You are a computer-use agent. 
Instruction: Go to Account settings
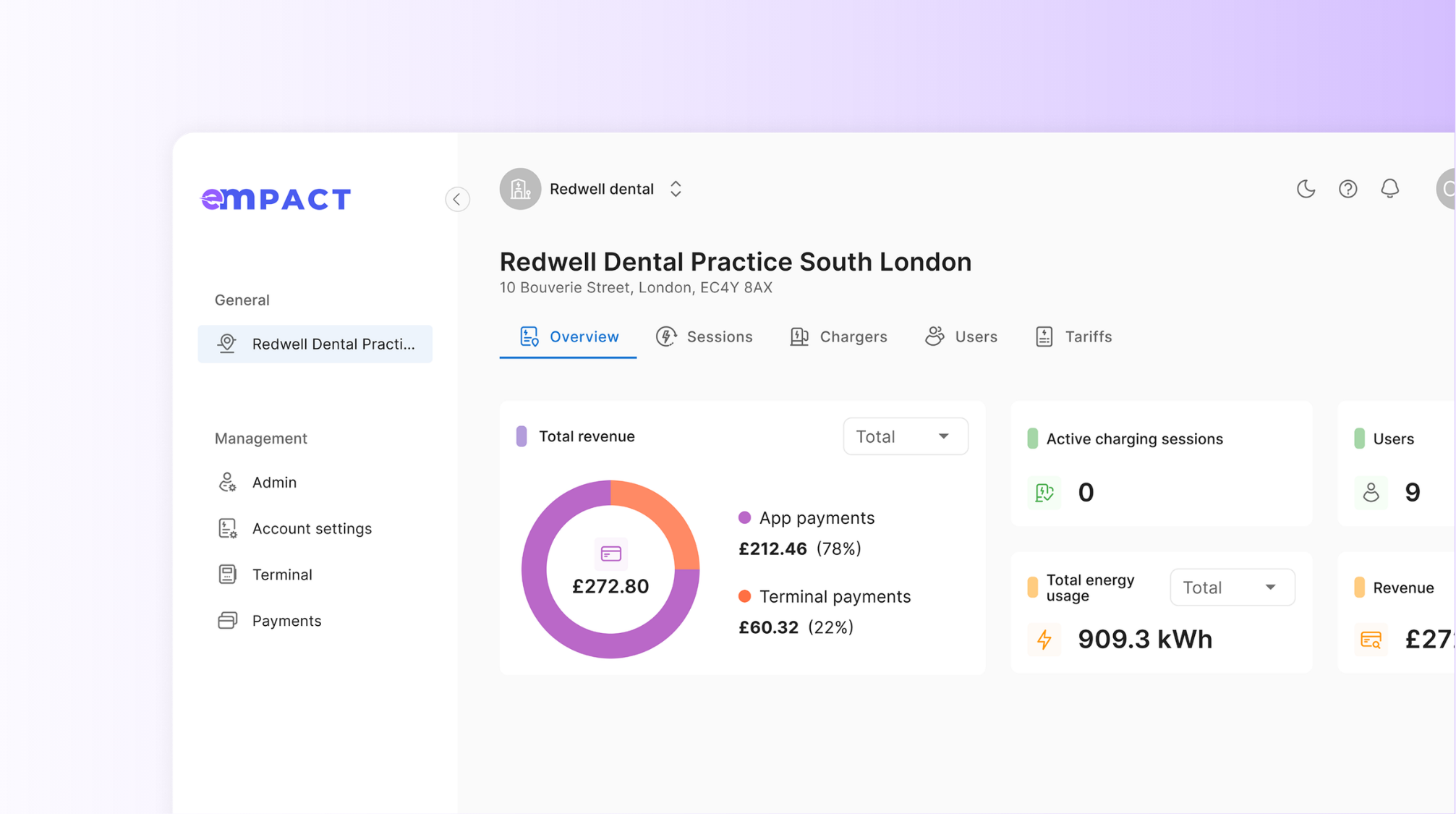(311, 528)
